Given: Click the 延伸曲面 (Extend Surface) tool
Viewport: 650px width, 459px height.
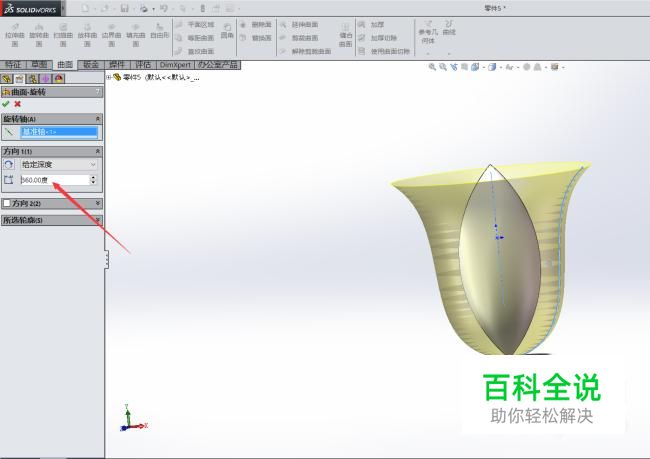Looking at the screenshot, I should 299,25.
